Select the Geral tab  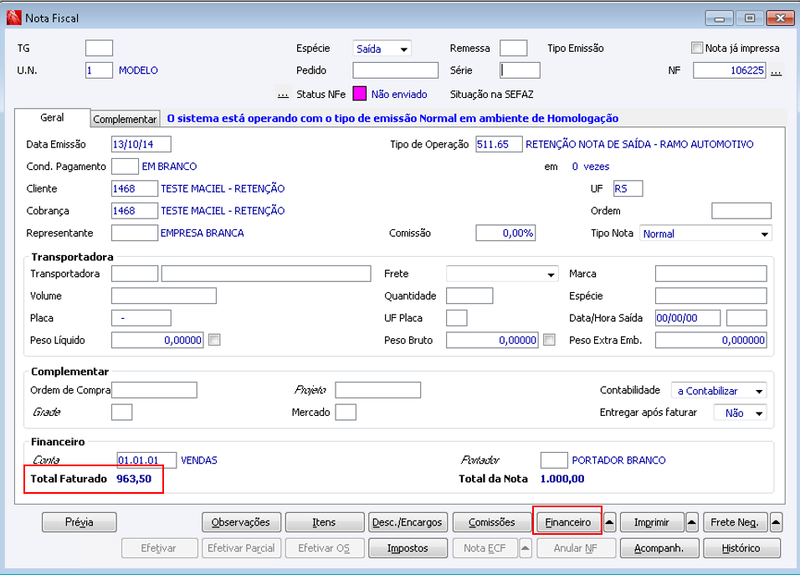[x=52, y=117]
